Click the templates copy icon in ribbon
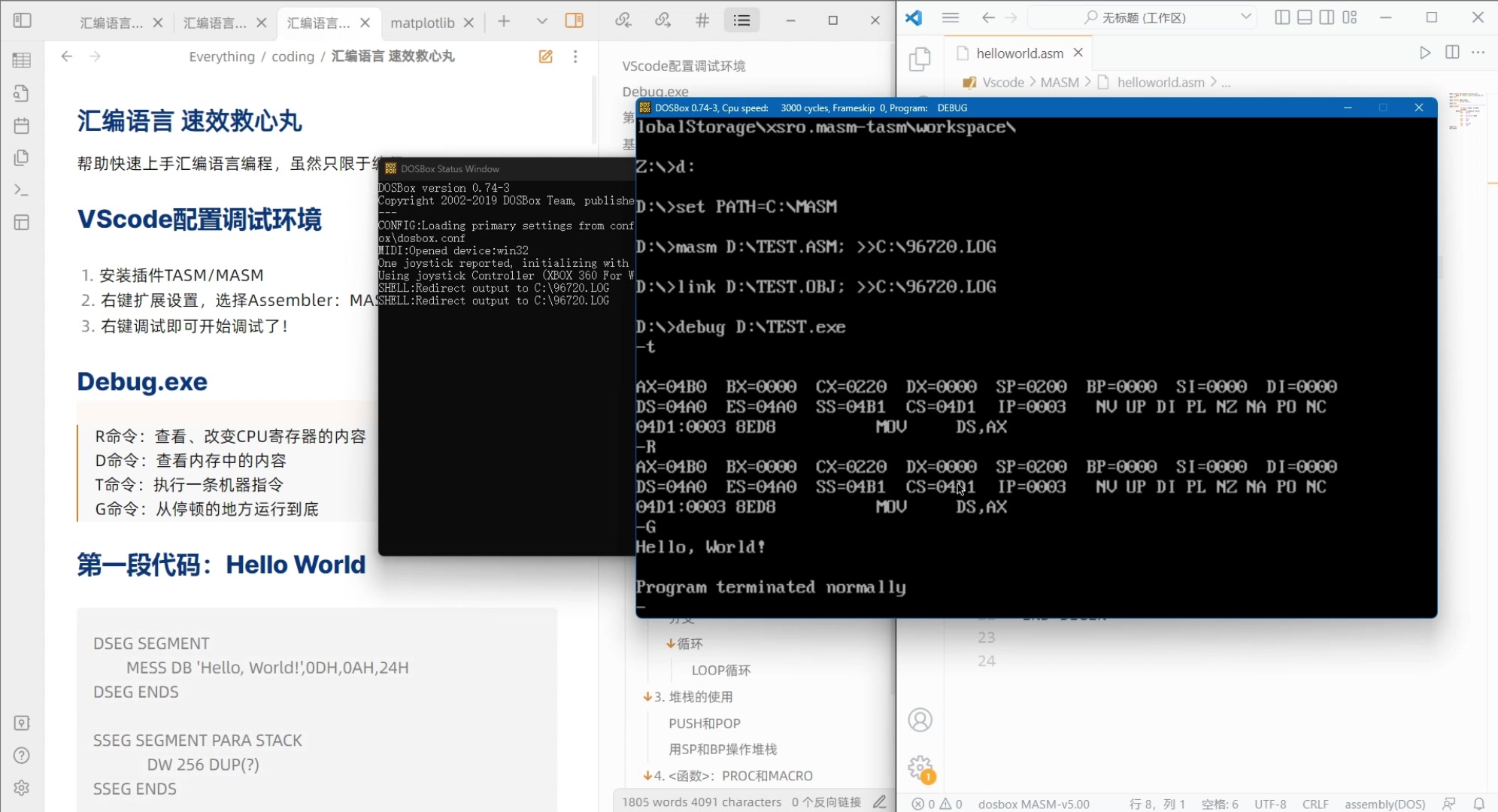Image resolution: width=1498 pixels, height=812 pixels. coord(22,158)
